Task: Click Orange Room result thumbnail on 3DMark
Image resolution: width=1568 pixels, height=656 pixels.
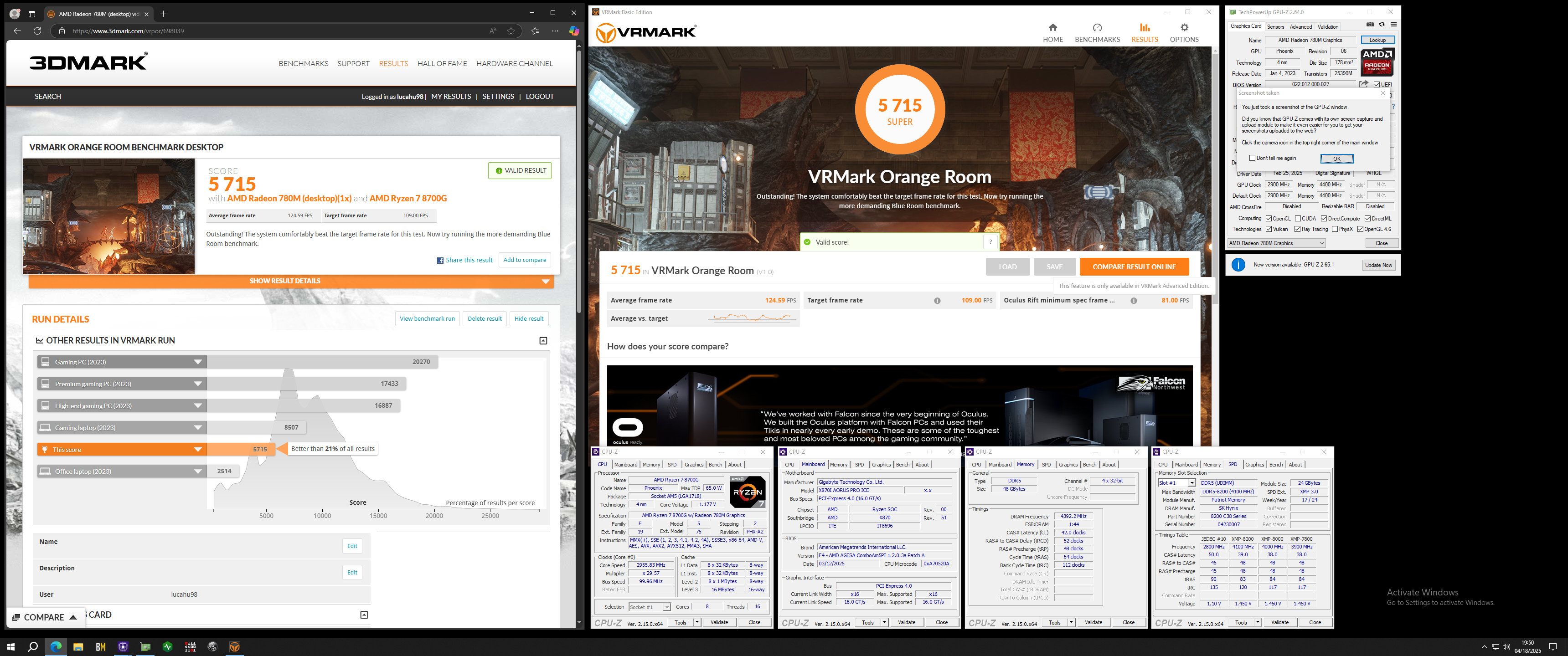Action: pos(109,216)
